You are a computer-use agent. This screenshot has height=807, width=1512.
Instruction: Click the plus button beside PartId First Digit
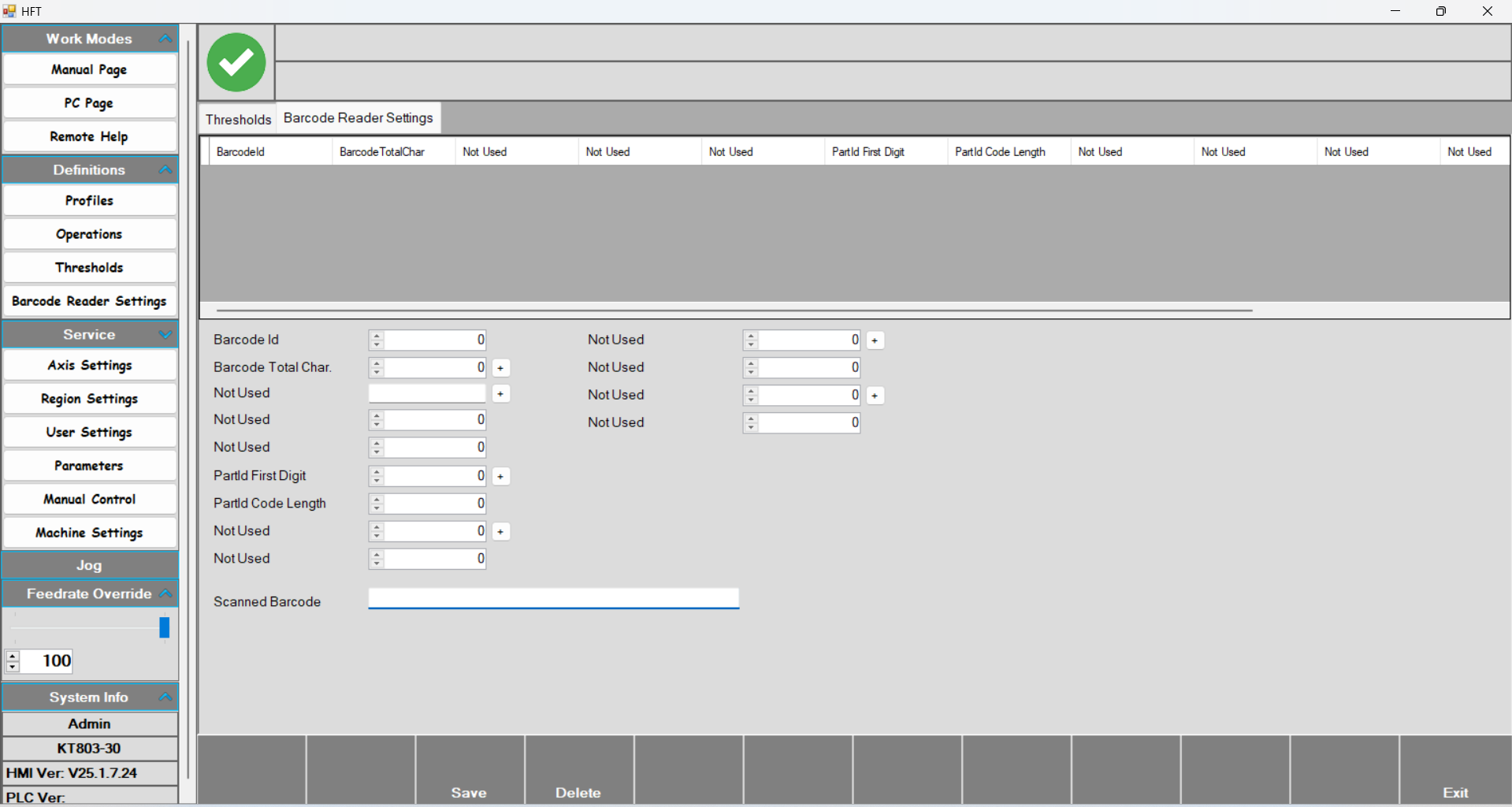pos(500,477)
